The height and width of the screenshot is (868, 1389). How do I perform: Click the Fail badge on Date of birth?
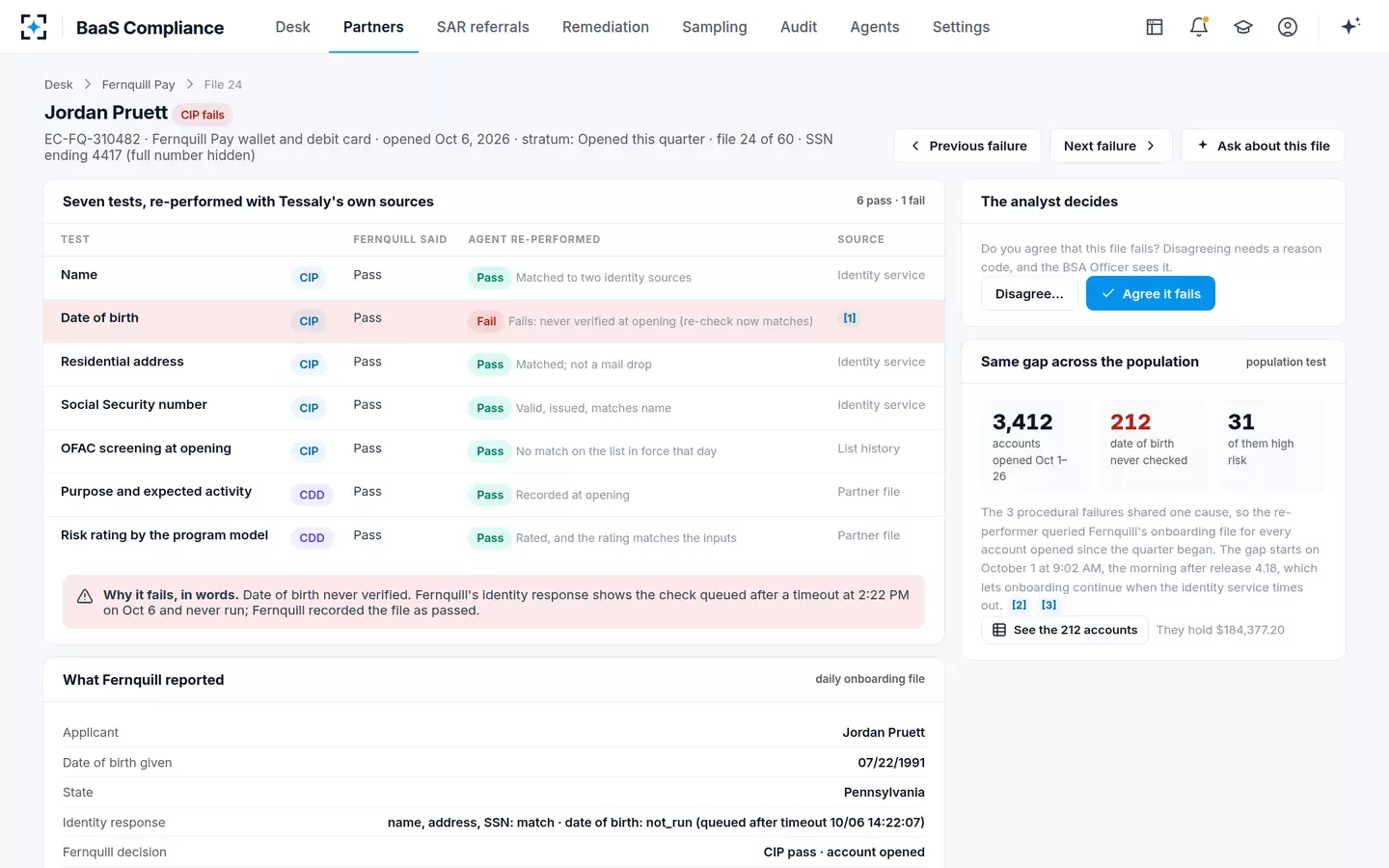click(x=486, y=321)
